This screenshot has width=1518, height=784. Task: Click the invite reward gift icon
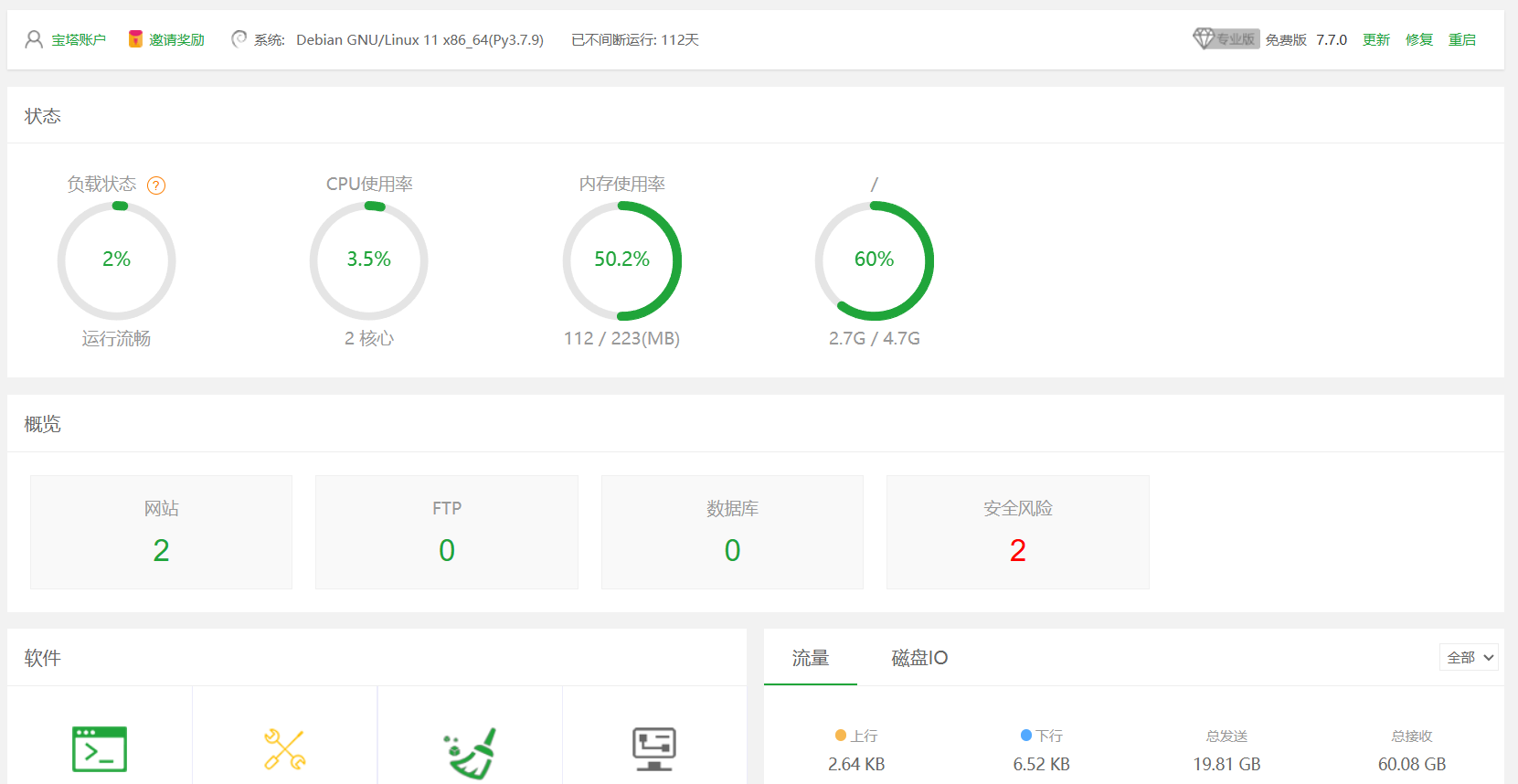tap(135, 39)
